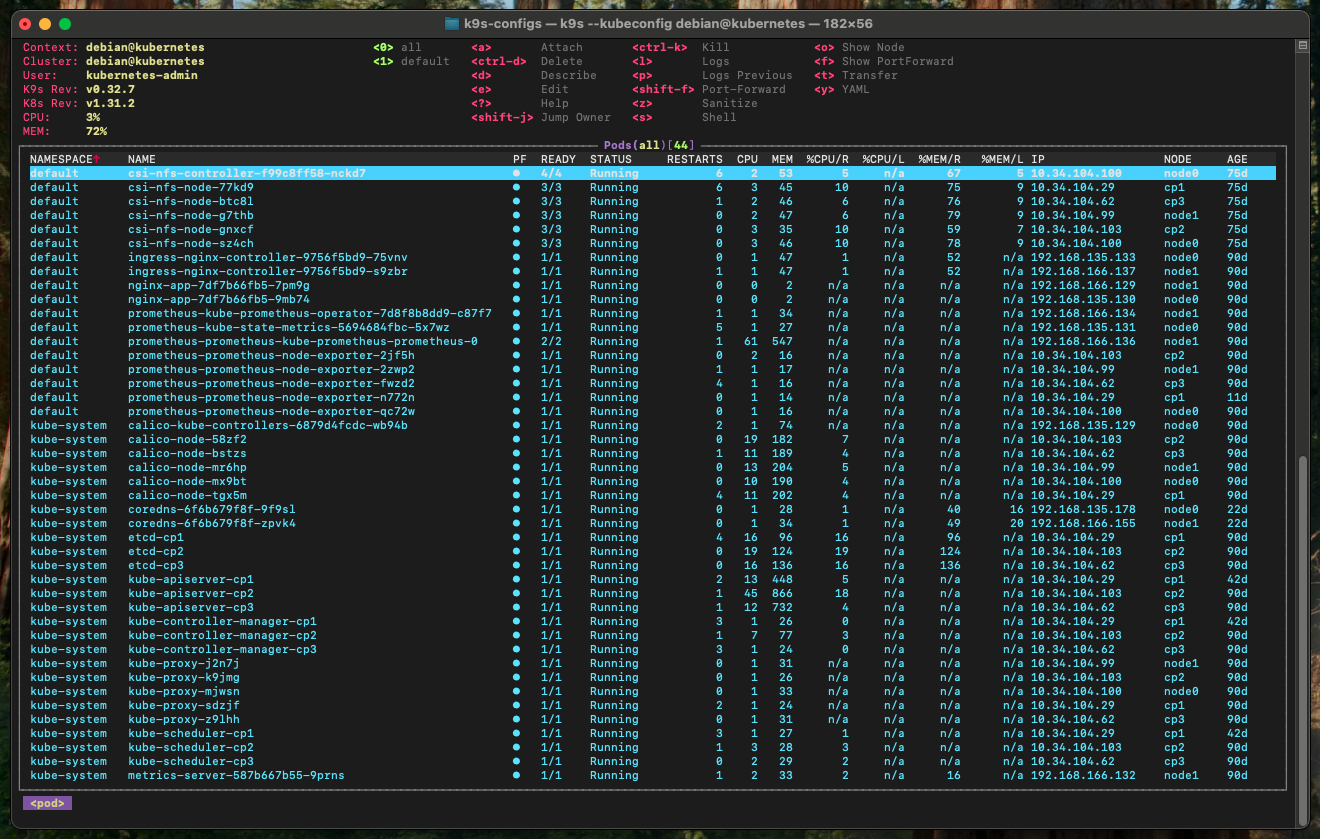Click the NAMESPACE column sort arrow
This screenshot has width=1320, height=839.
(x=97, y=159)
